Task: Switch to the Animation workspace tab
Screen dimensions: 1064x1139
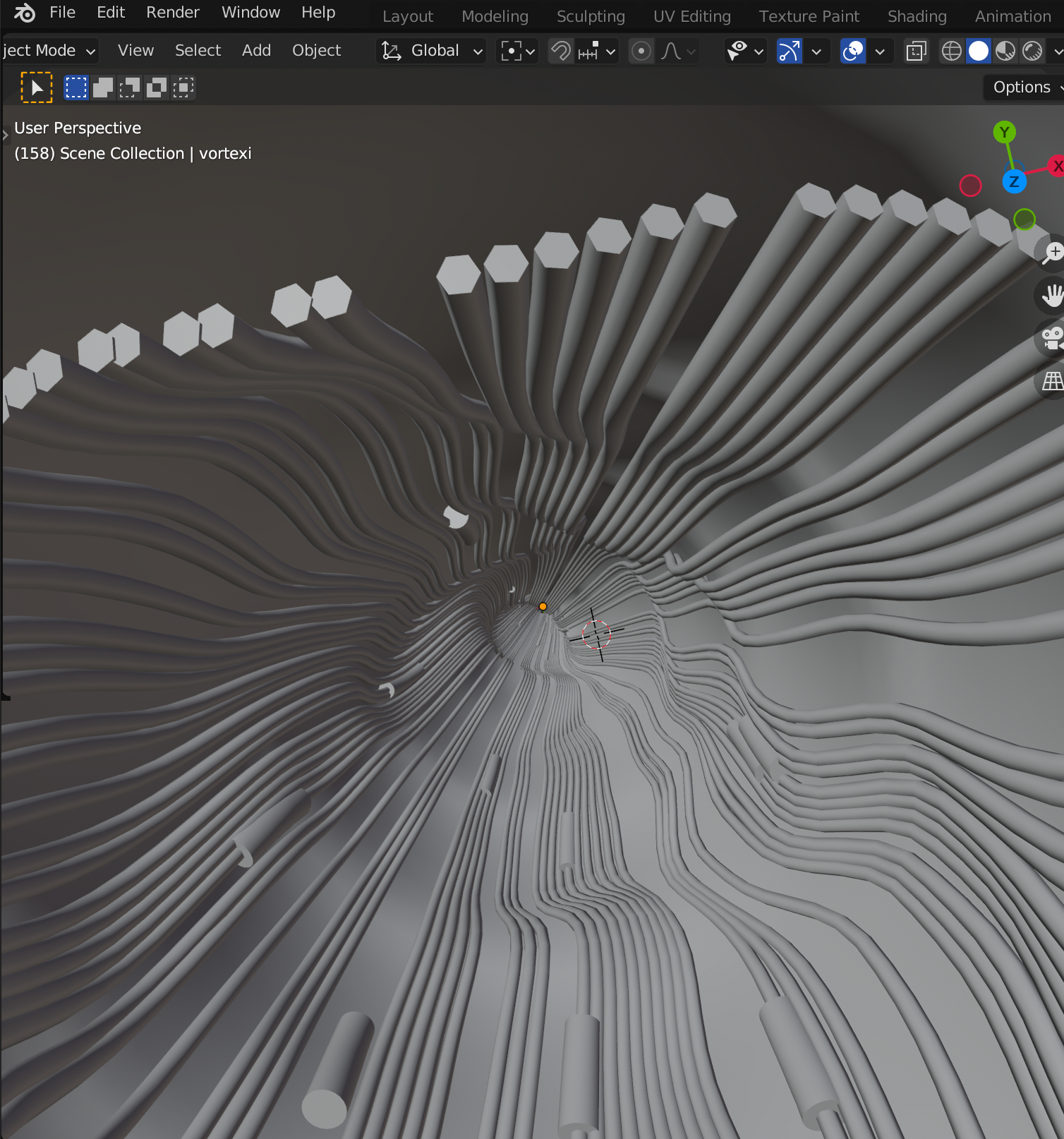Action: [1013, 16]
